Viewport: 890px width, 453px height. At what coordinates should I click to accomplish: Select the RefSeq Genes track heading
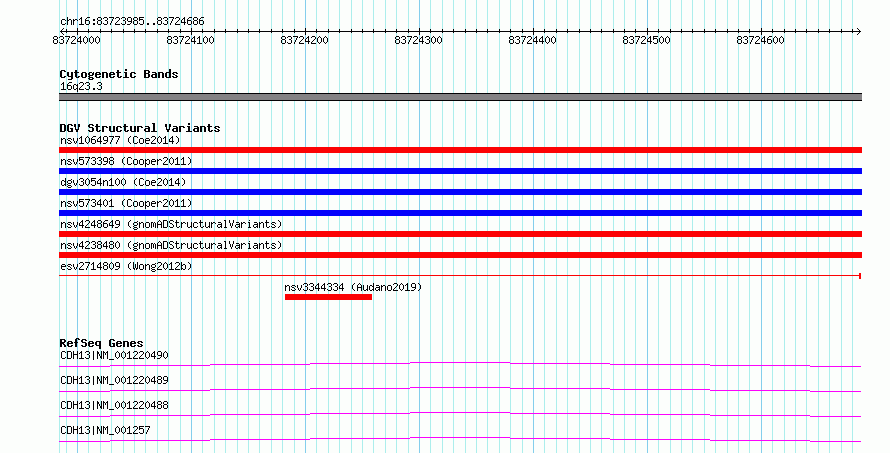(101, 343)
